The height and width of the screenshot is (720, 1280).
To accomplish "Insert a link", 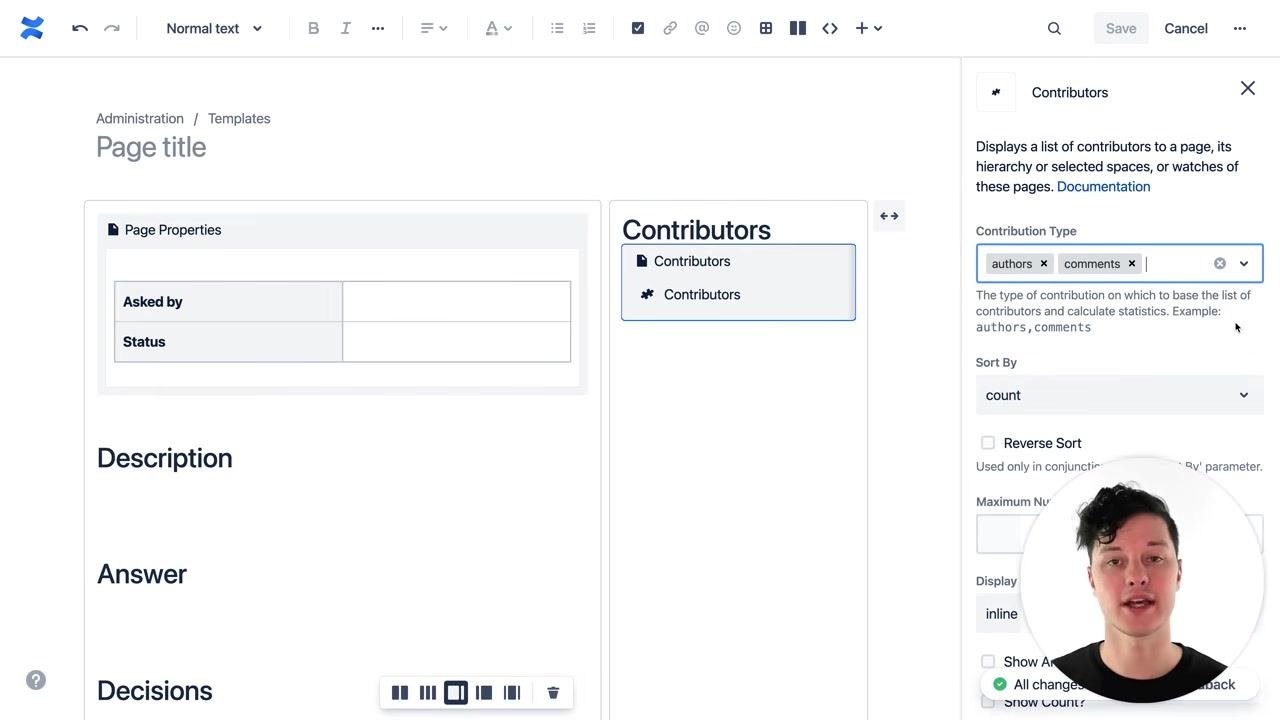I will 670,28.
